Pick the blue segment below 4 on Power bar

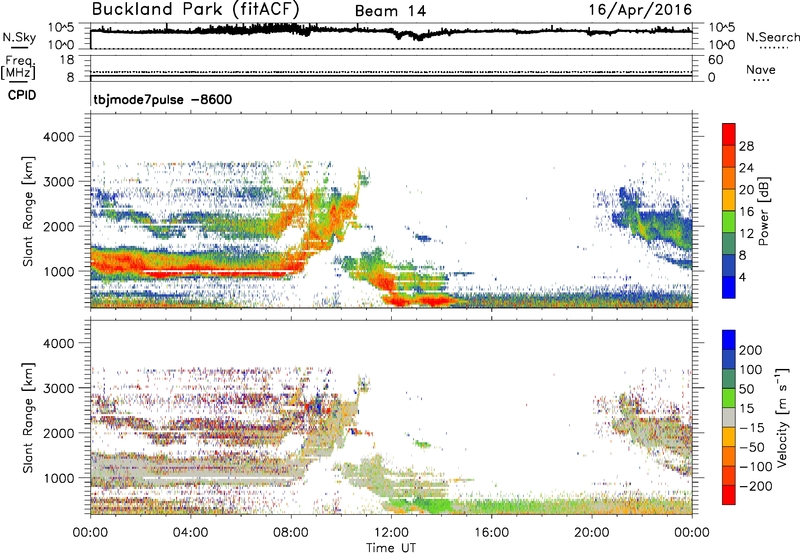[729, 288]
